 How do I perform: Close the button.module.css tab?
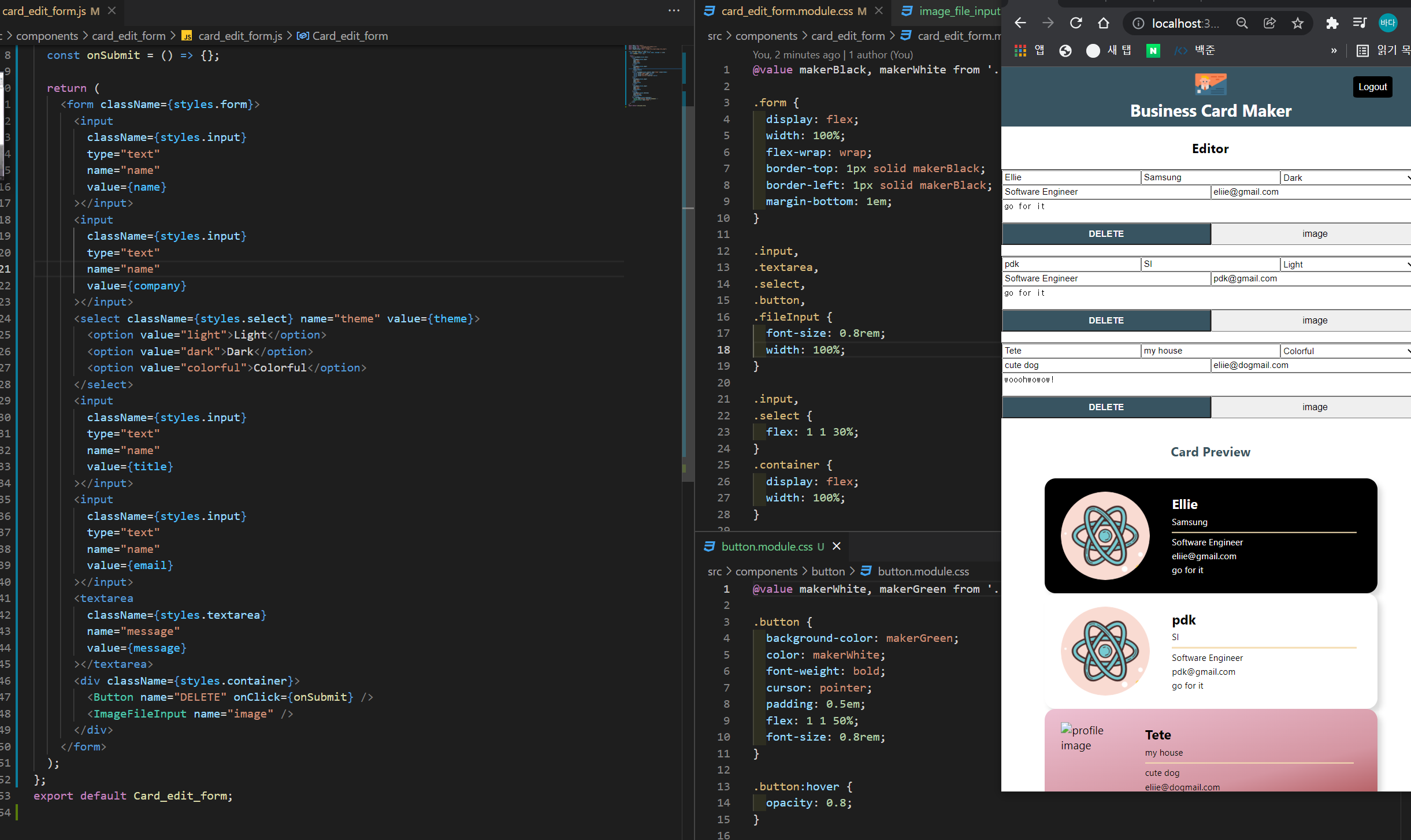[836, 546]
